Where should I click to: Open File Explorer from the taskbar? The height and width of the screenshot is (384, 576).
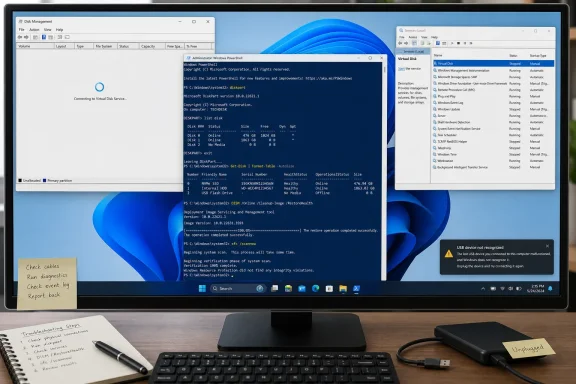(343, 288)
